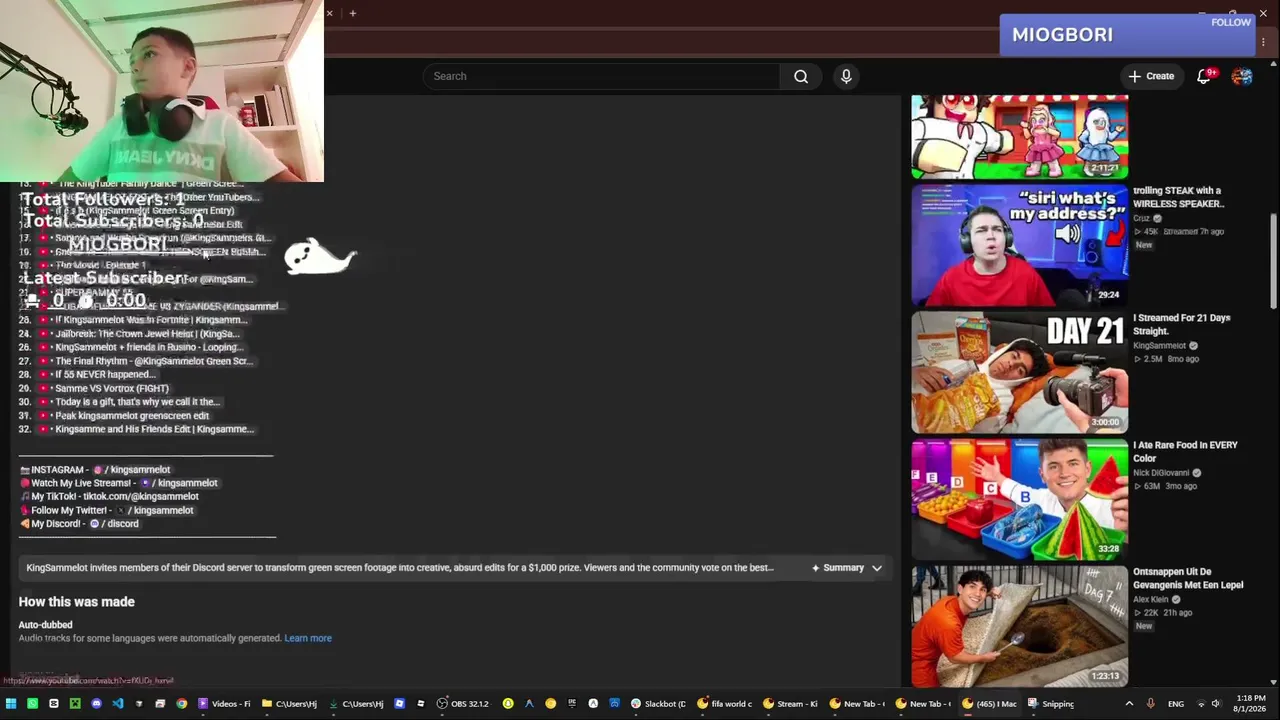Open the rare food colors video thumbnail
1280x720 pixels.
[1020, 499]
